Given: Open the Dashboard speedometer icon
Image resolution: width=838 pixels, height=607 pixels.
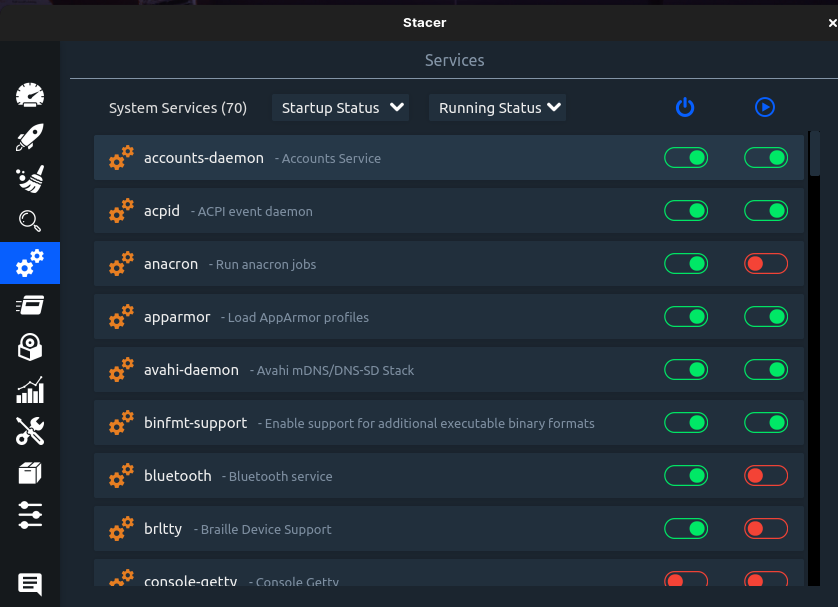Looking at the screenshot, I should tap(30, 95).
